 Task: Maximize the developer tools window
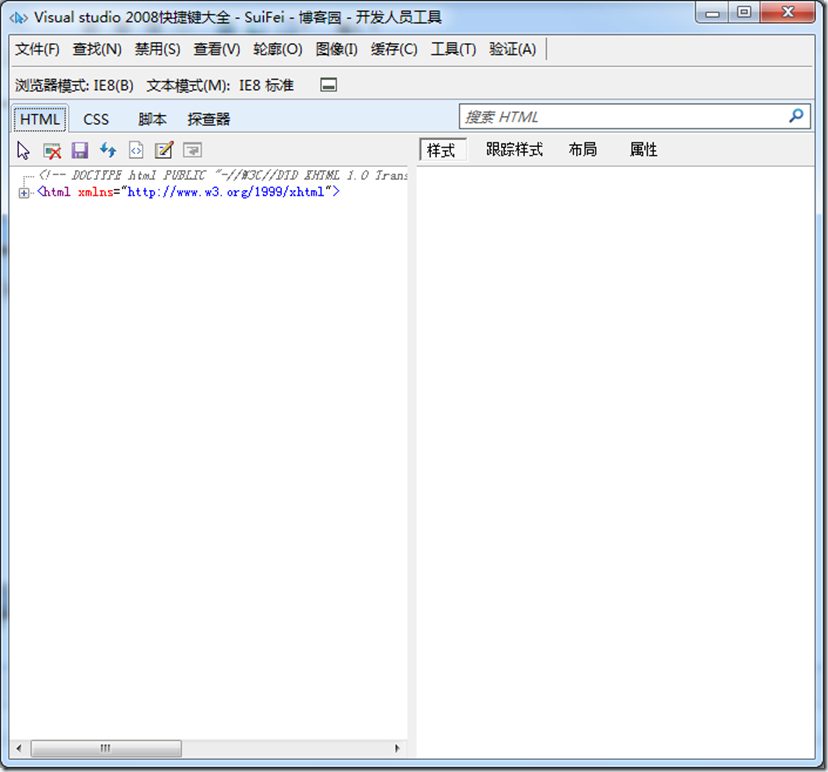[744, 13]
